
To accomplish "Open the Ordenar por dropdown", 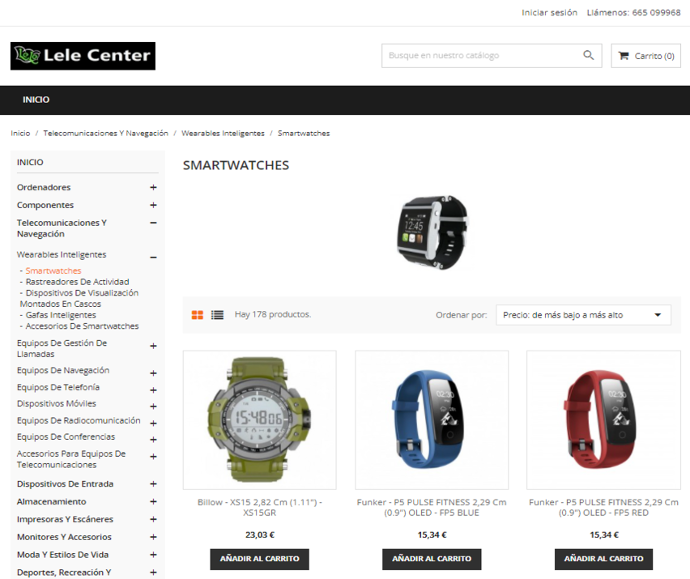I will click(x=583, y=315).
